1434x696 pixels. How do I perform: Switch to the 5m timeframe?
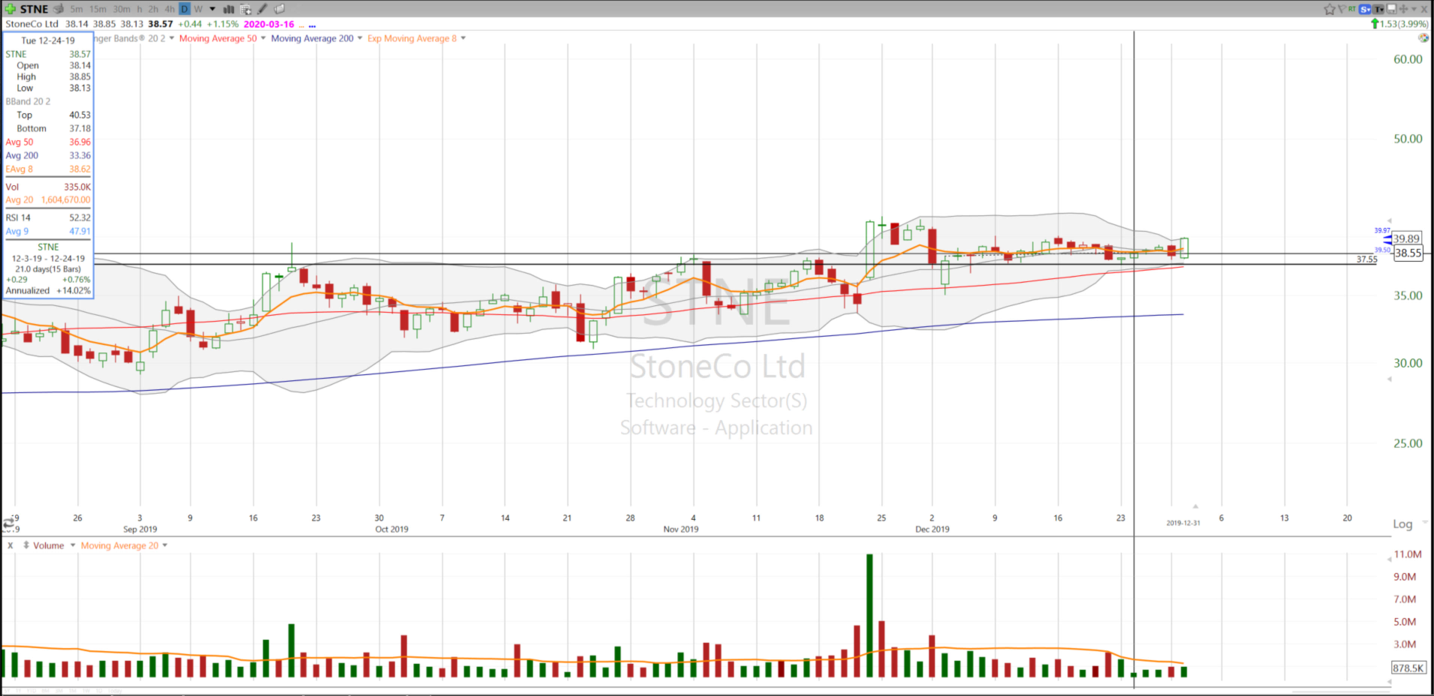[x=76, y=9]
